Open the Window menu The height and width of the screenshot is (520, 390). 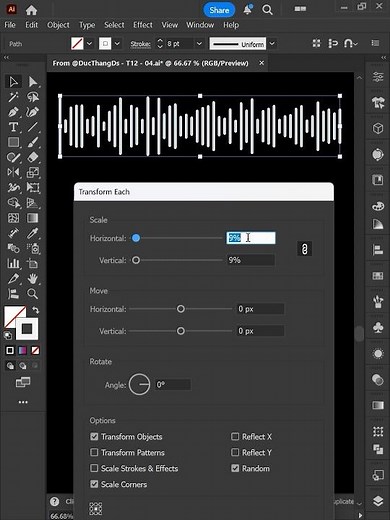[x=200, y=25]
